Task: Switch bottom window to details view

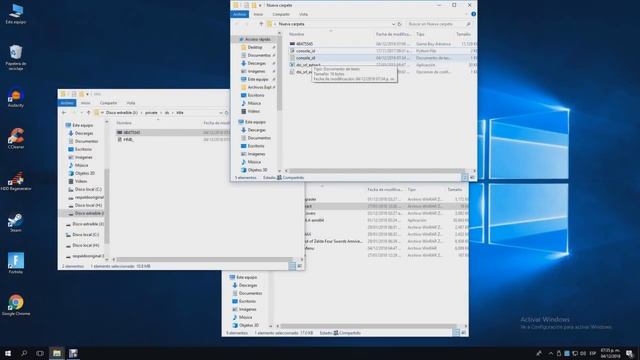Action: [456, 333]
